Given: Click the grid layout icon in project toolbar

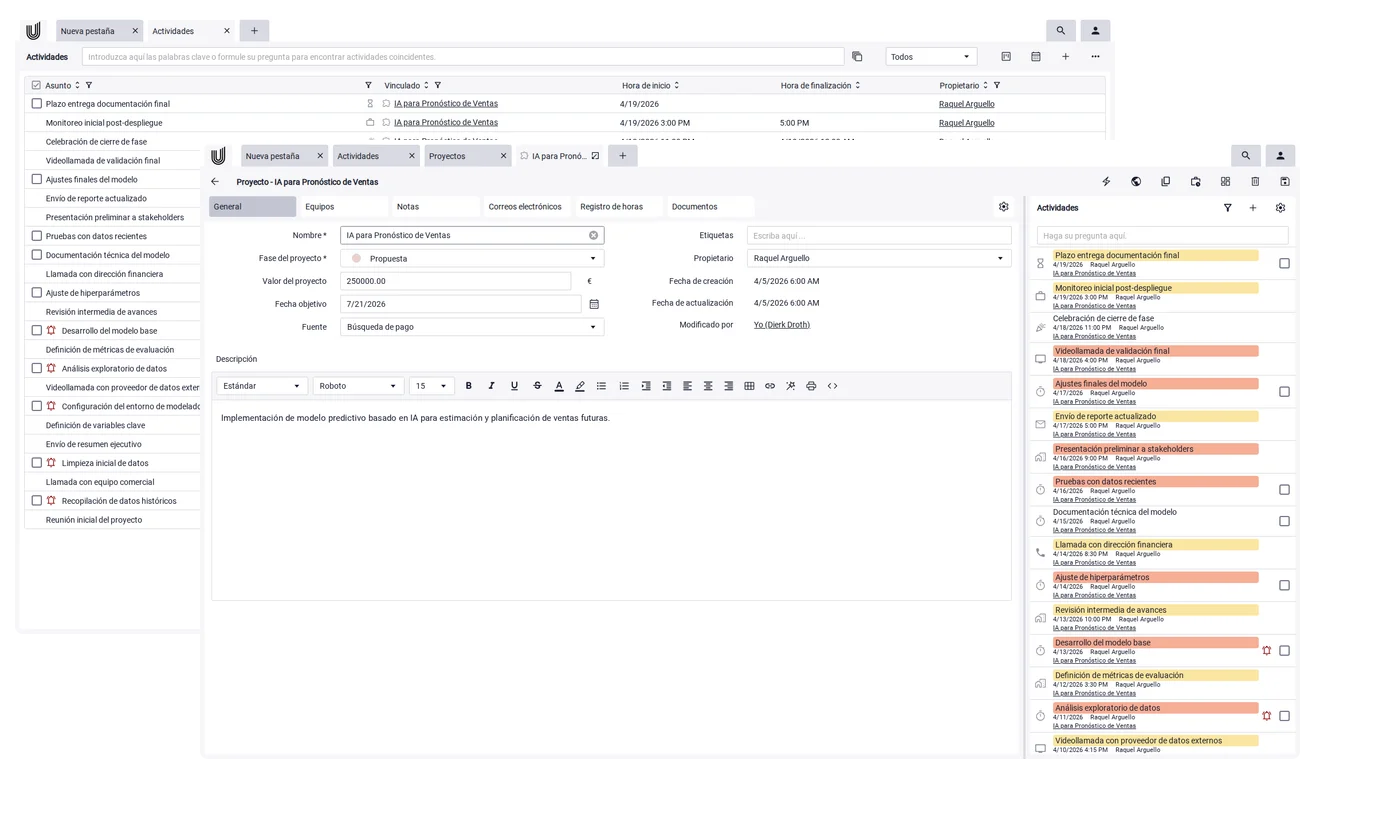Looking at the screenshot, I should (x=1225, y=182).
